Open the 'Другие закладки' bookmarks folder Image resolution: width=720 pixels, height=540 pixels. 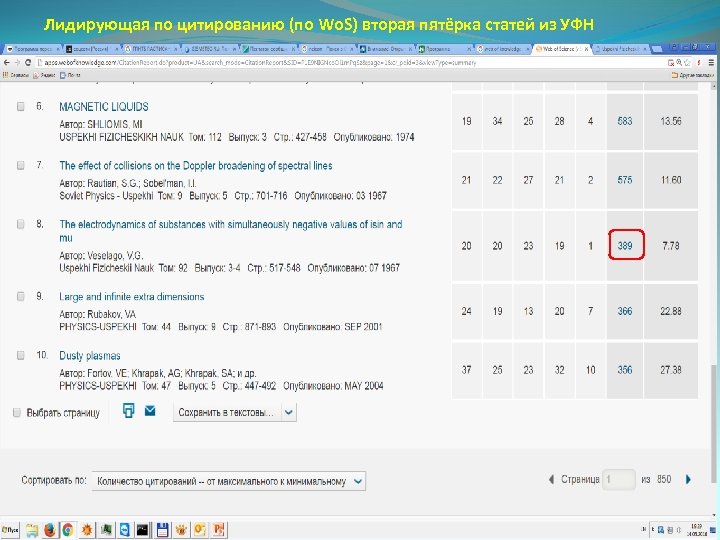(x=692, y=75)
